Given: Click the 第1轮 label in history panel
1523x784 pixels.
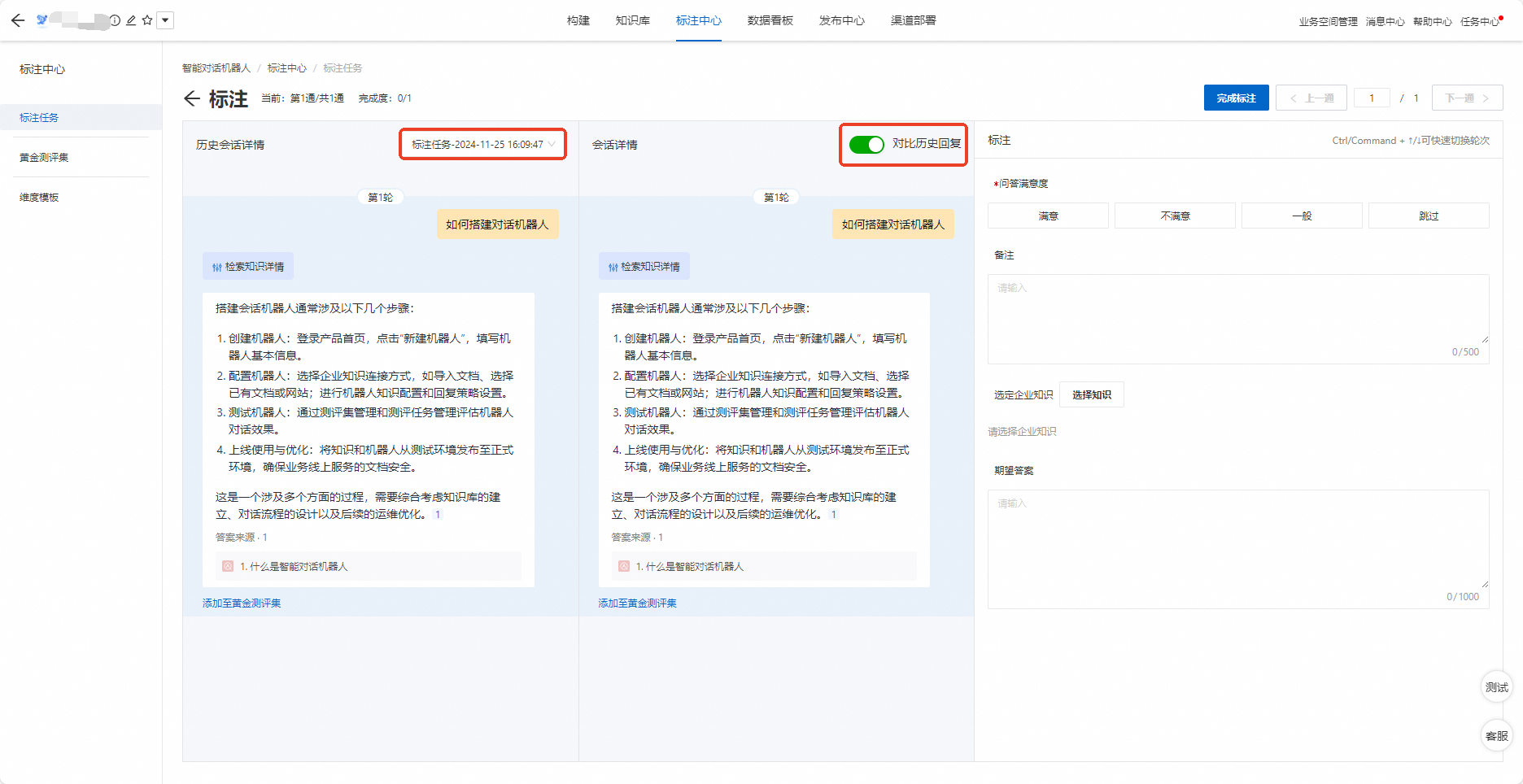Looking at the screenshot, I should pos(381,197).
